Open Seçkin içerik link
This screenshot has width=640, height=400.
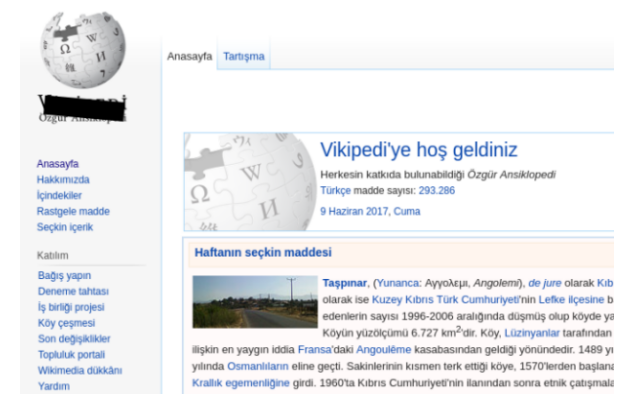[x=65, y=227]
